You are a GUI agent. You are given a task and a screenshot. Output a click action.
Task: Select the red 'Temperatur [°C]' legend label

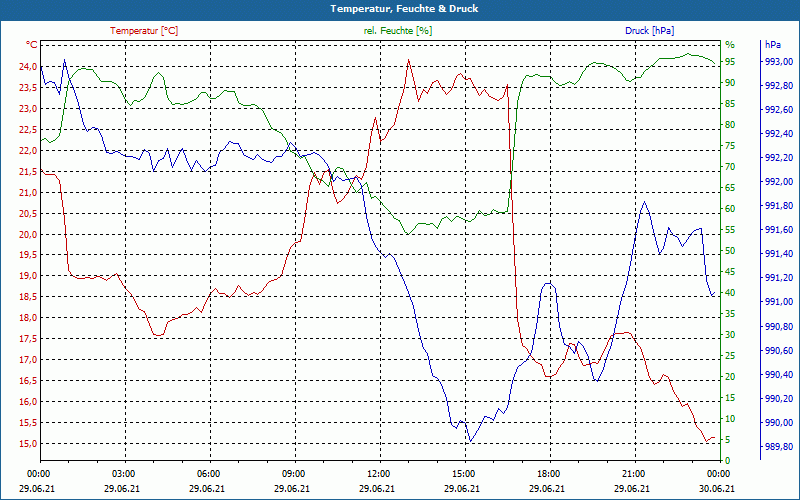144,31
